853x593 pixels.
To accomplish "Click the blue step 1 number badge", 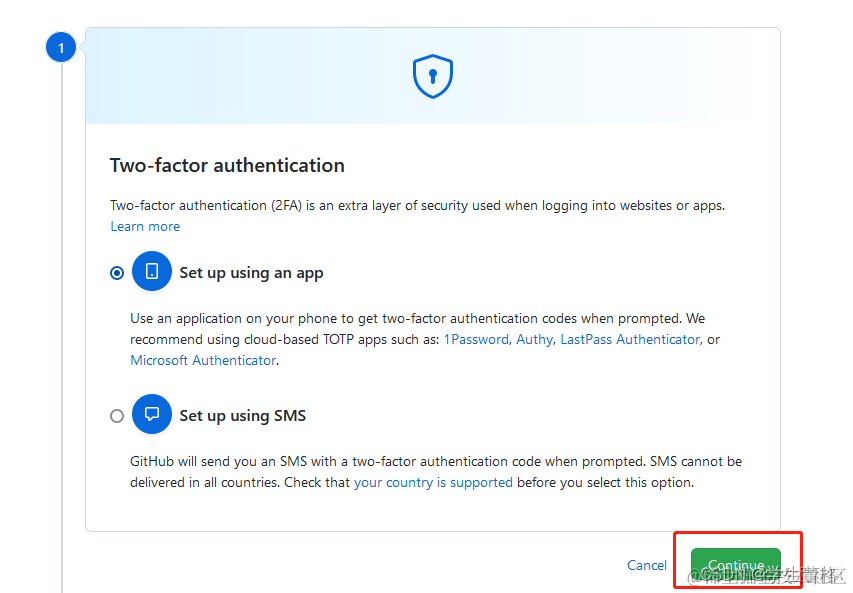I will point(61,47).
